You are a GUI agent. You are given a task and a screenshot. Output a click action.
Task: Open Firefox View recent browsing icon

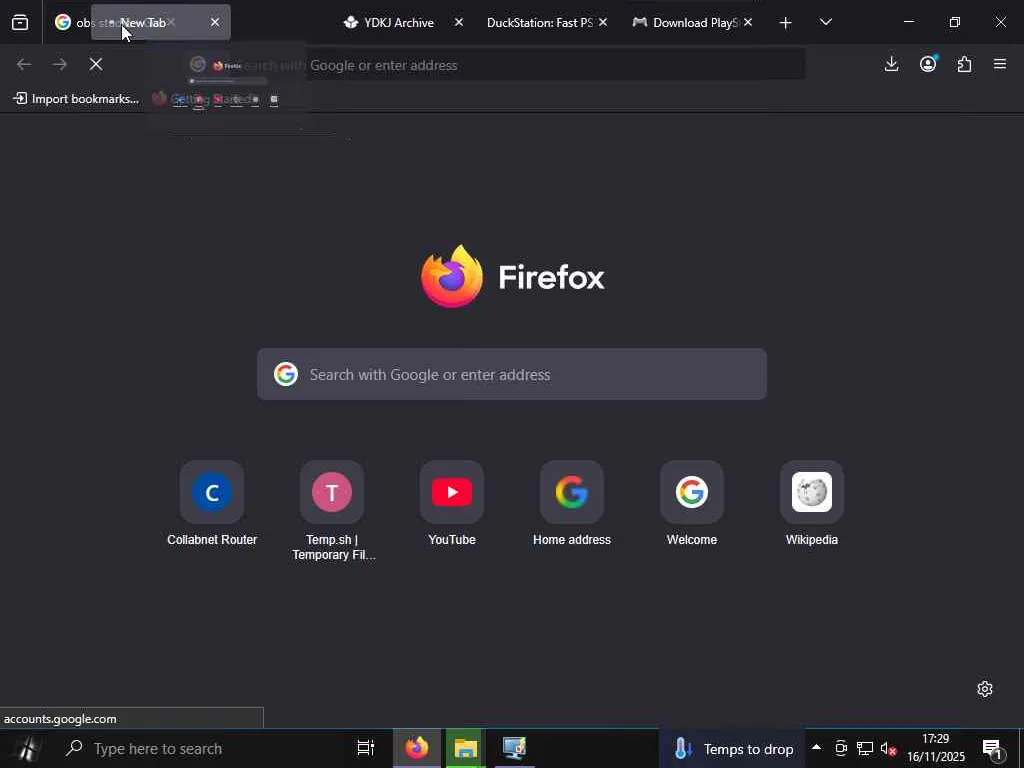(x=20, y=23)
